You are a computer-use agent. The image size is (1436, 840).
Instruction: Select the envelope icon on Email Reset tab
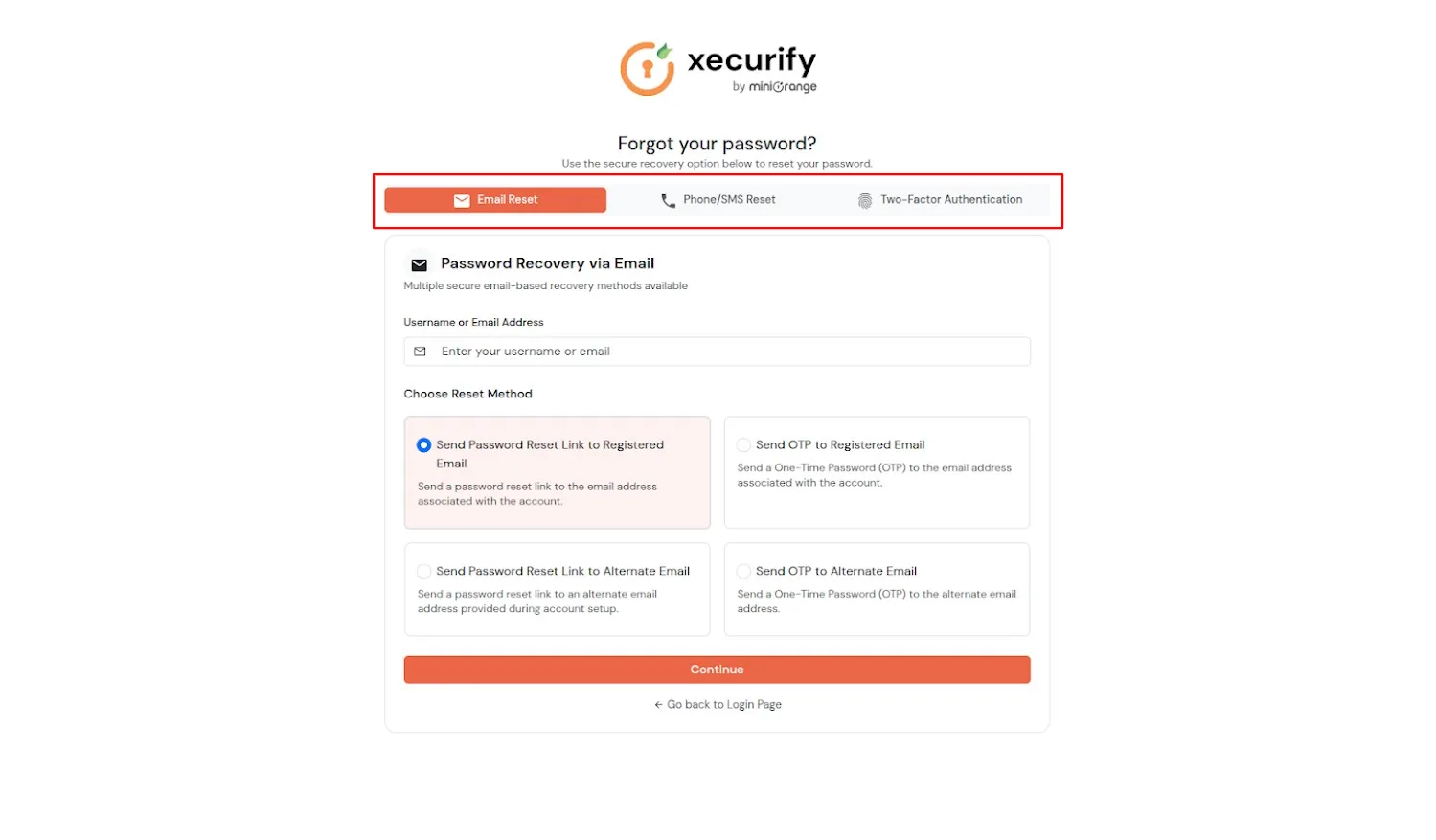pyautogui.click(x=462, y=200)
